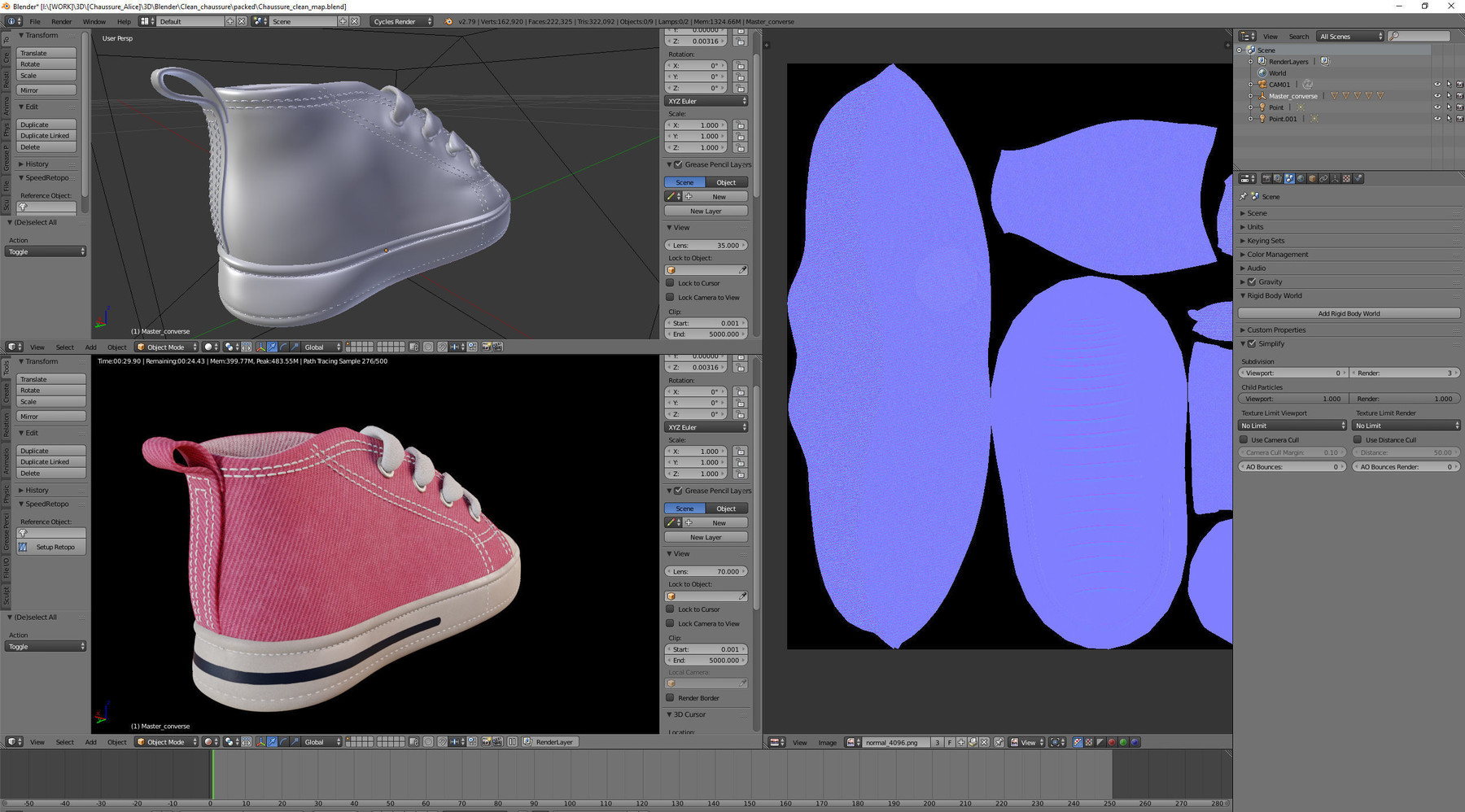Click the Add Rigid Body World button
The image size is (1465, 812).
click(1349, 313)
